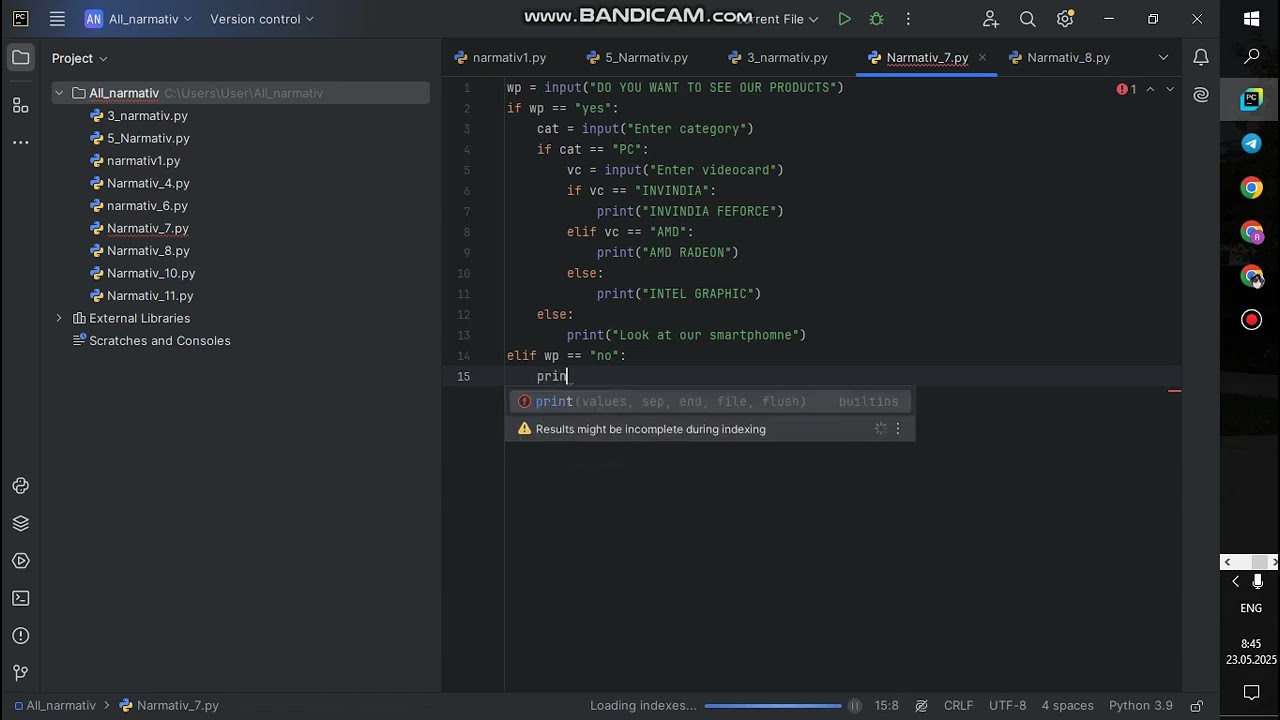Collapse the All_narmativ folder node
1280x720 pixels.
tap(59, 93)
